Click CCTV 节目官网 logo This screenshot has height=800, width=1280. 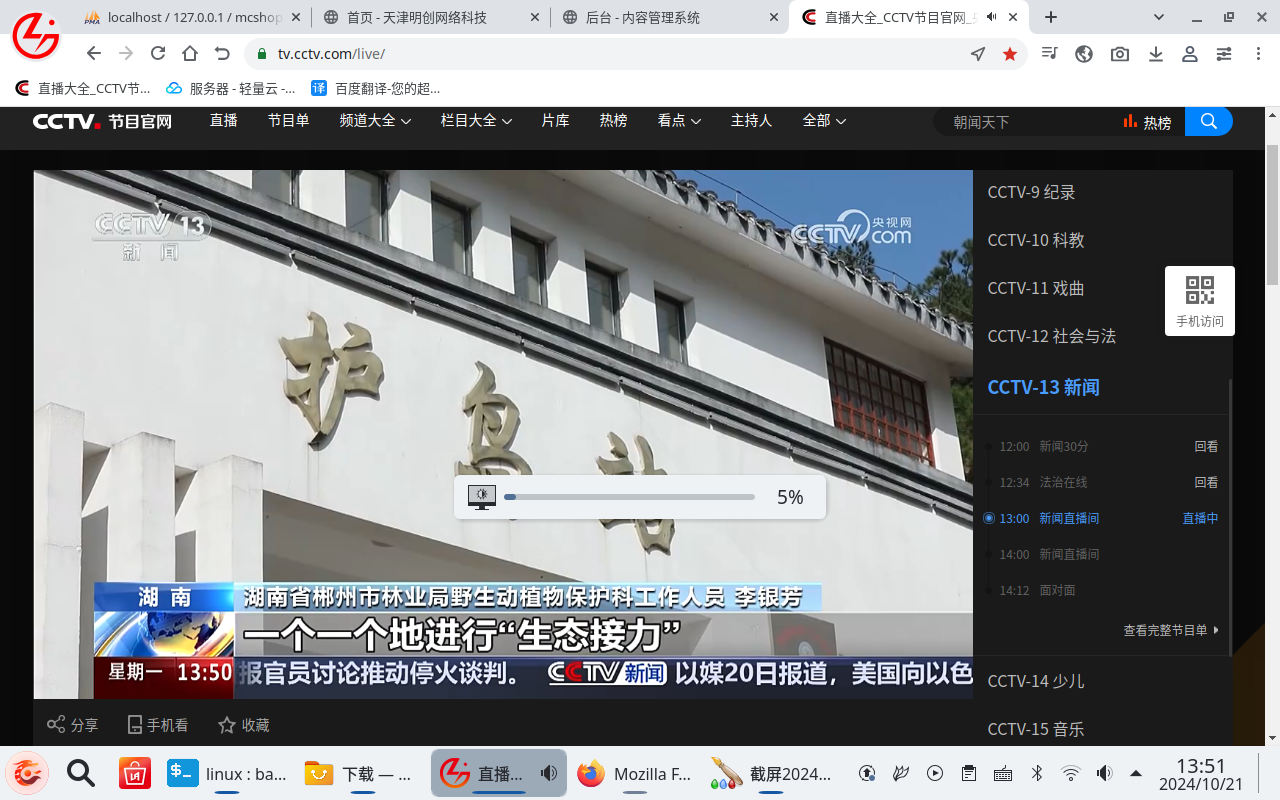click(x=102, y=122)
